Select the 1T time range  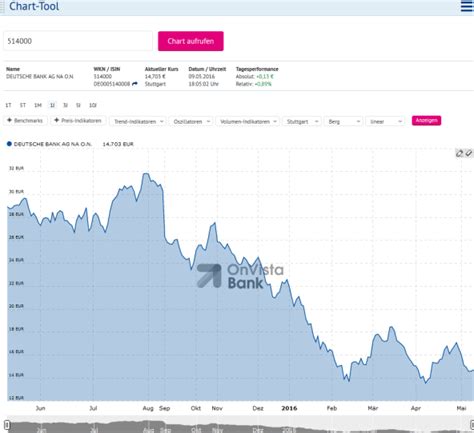click(x=8, y=105)
